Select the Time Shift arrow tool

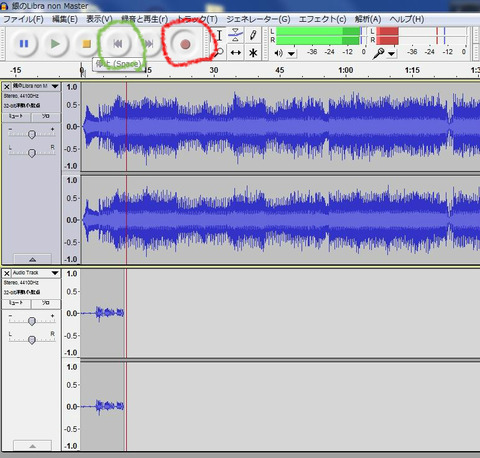236,53
